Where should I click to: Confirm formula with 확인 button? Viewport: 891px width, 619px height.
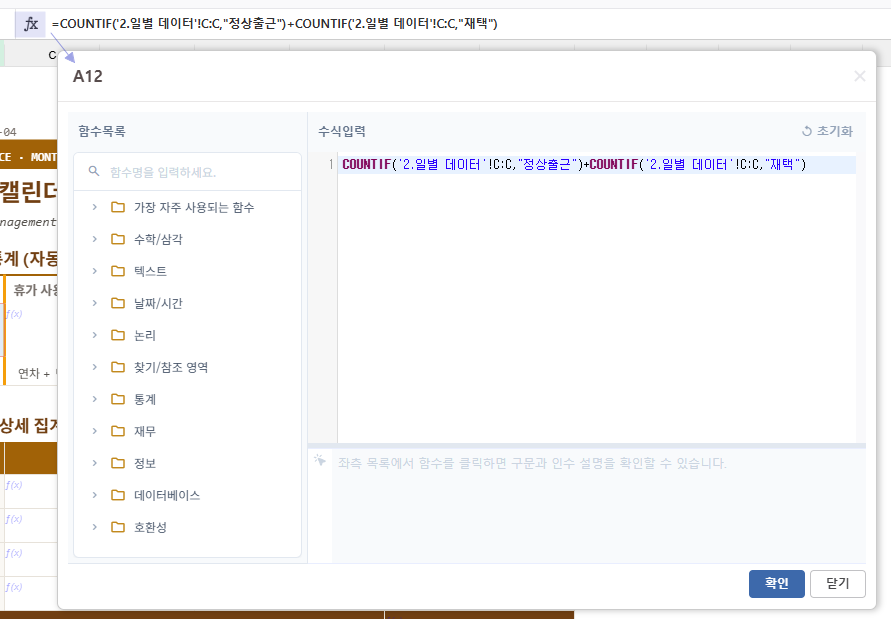click(776, 584)
